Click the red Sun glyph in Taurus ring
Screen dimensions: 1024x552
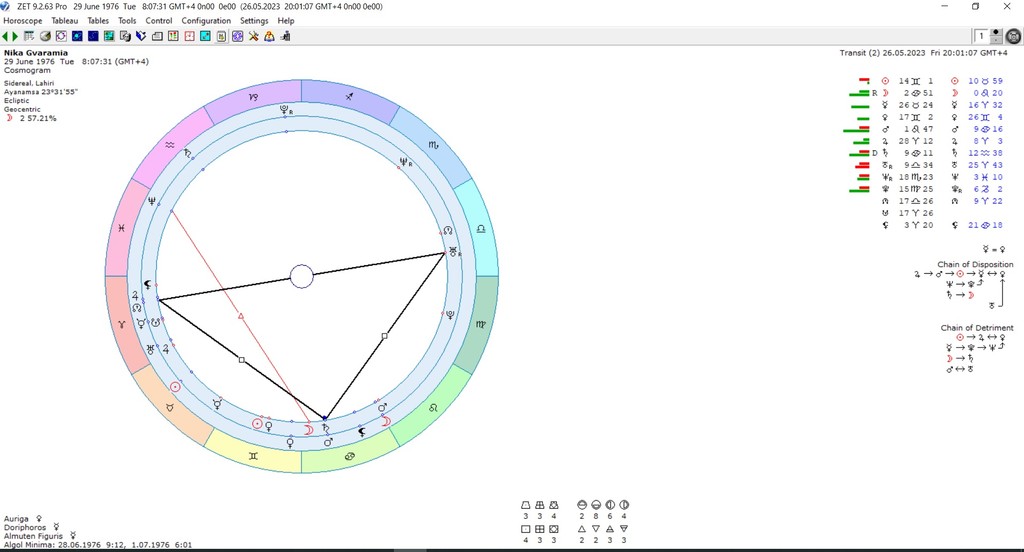pyautogui.click(x=175, y=387)
